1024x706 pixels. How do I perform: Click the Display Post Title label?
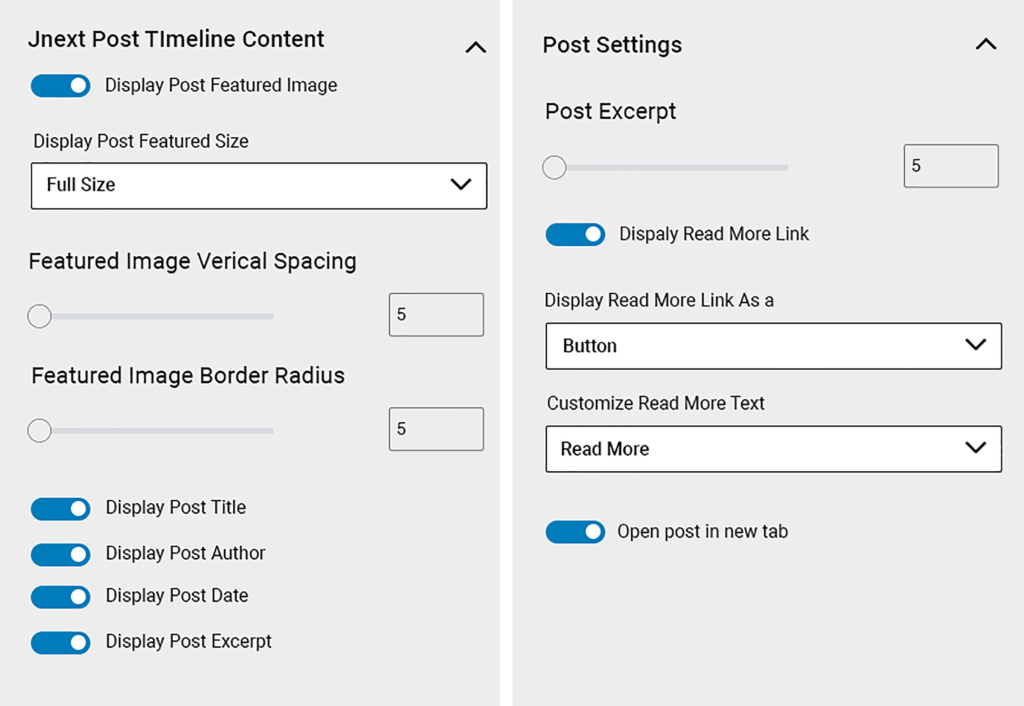click(176, 507)
